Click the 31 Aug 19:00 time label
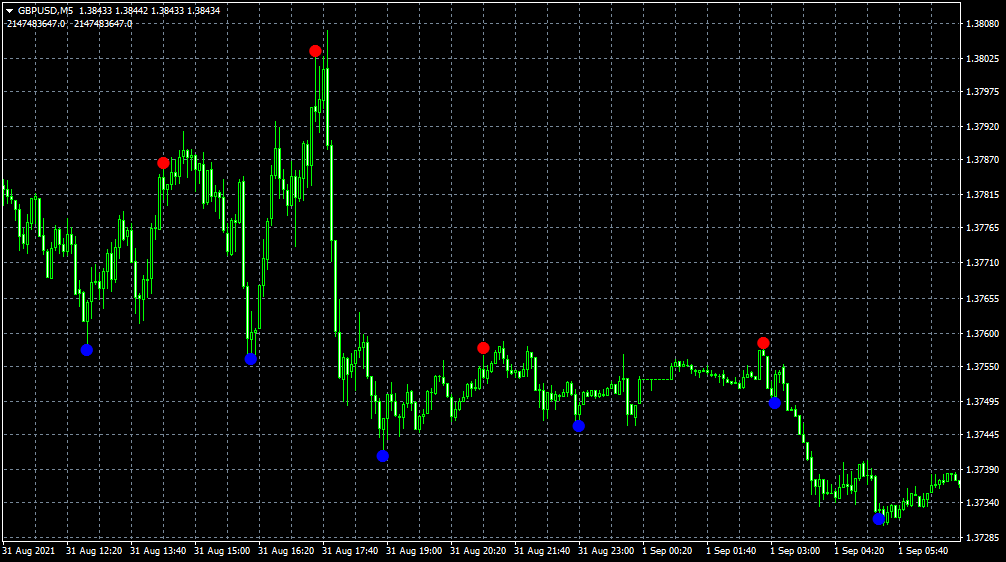Screen dimensions: 1006x562 (414, 550)
